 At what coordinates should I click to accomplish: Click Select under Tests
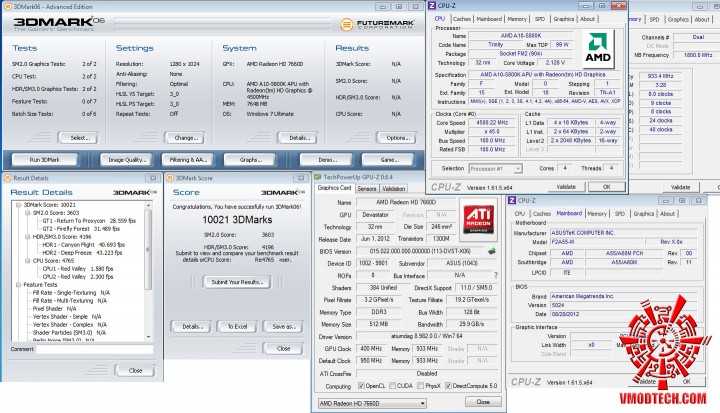80,137
